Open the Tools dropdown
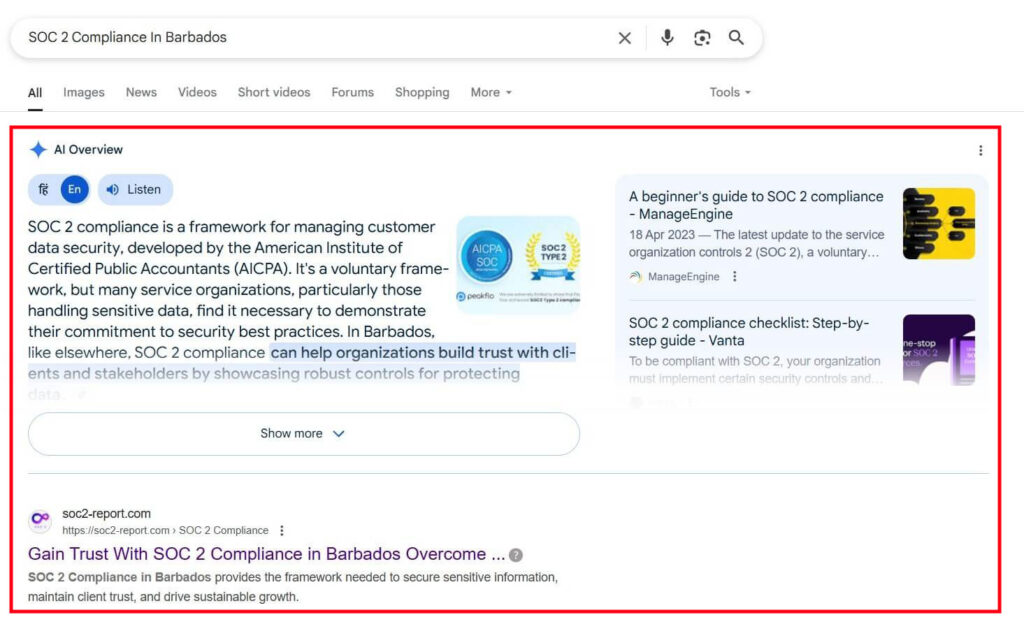Viewport: 1024px width, 622px height. coord(730,93)
